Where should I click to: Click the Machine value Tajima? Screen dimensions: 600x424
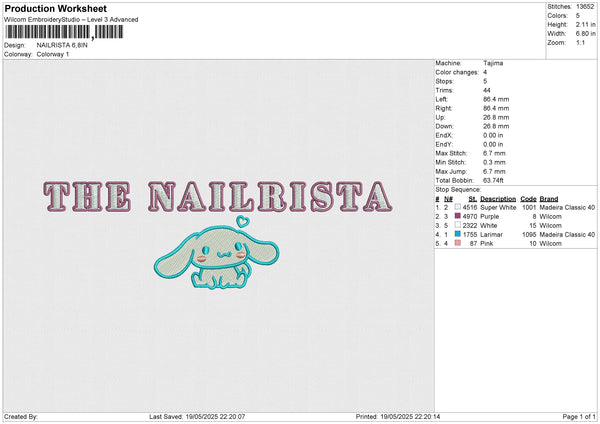pos(493,63)
